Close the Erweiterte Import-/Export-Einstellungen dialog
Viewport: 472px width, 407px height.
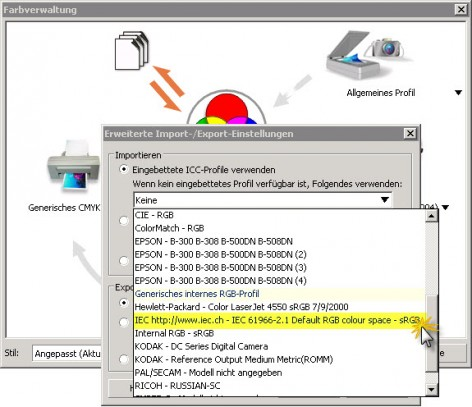(410, 133)
